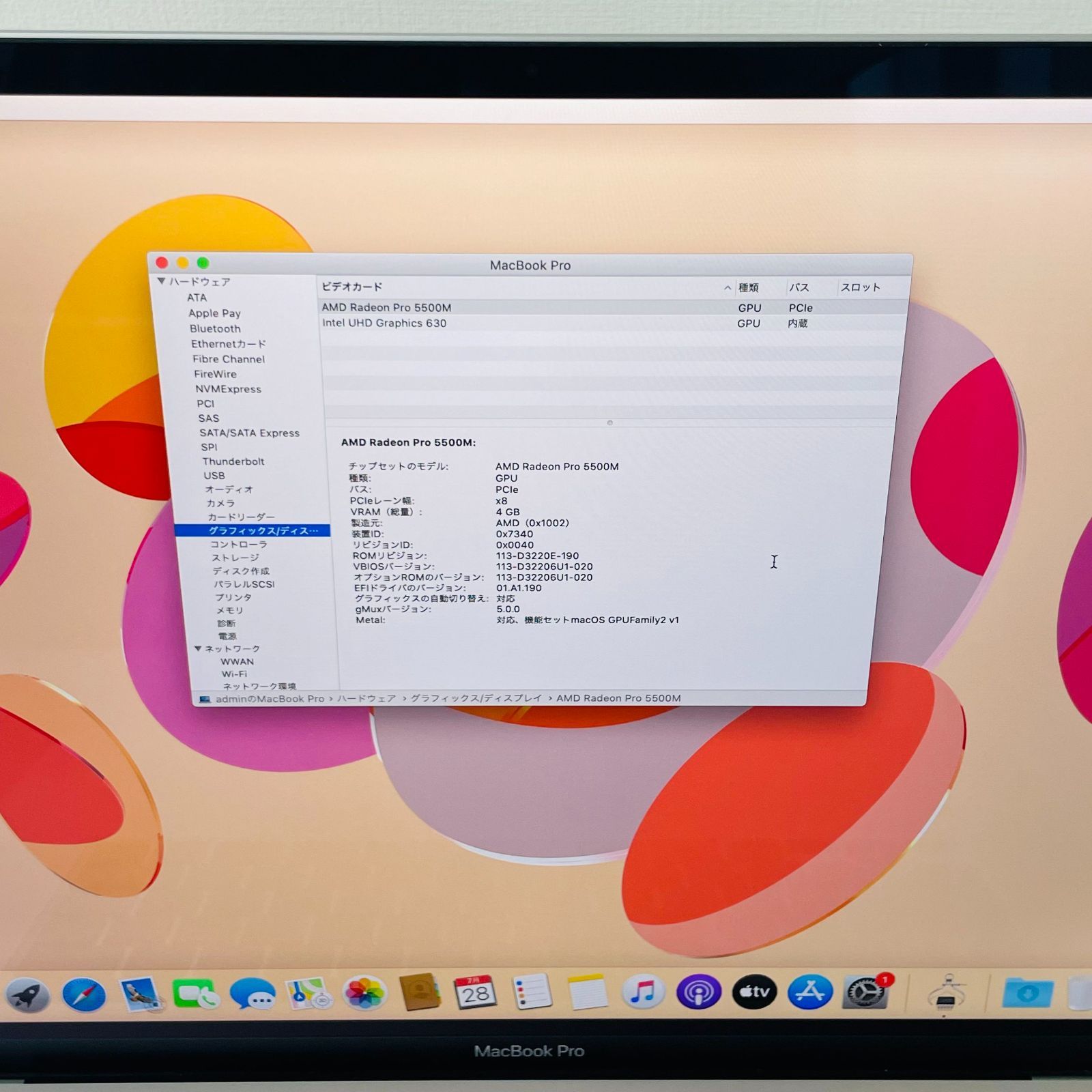1092x1092 pixels.
Task: Open Launchpad from the Dock
Action: click(28, 994)
